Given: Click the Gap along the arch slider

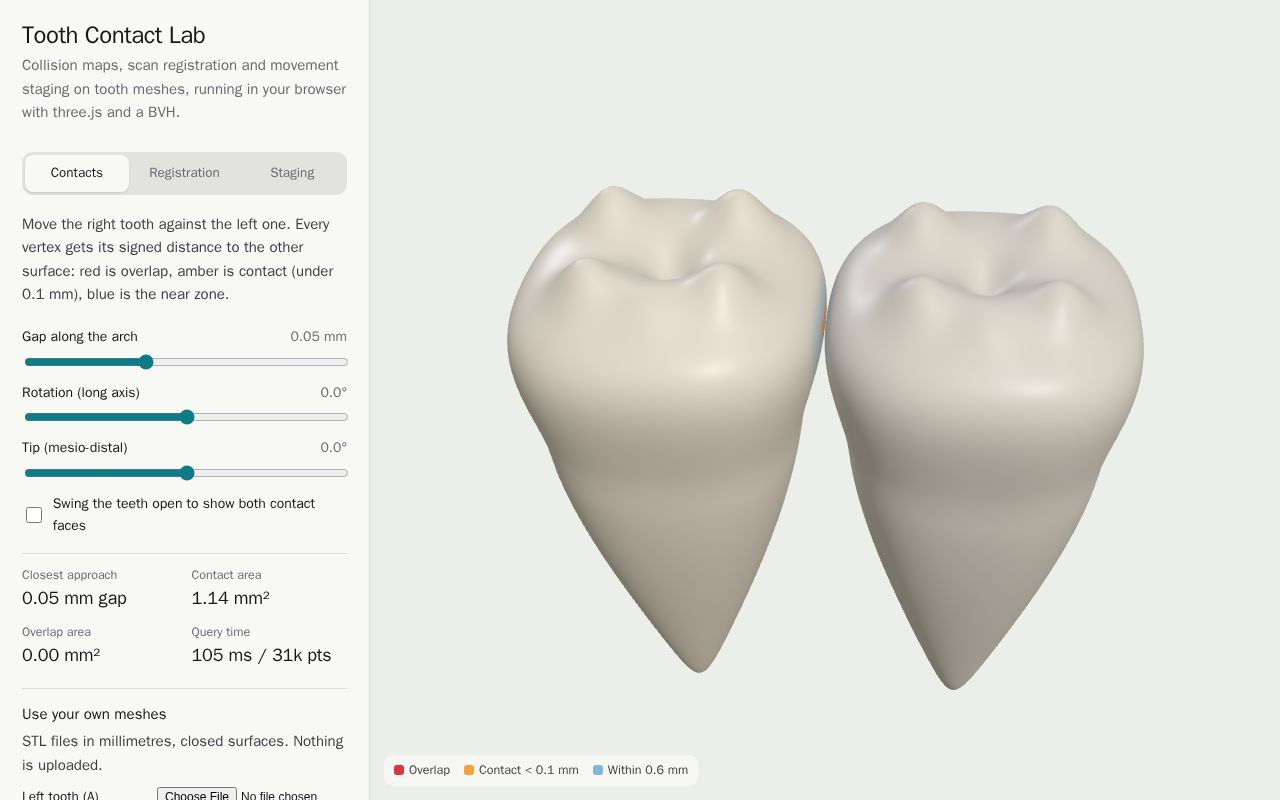Looking at the screenshot, I should pyautogui.click(x=185, y=362).
